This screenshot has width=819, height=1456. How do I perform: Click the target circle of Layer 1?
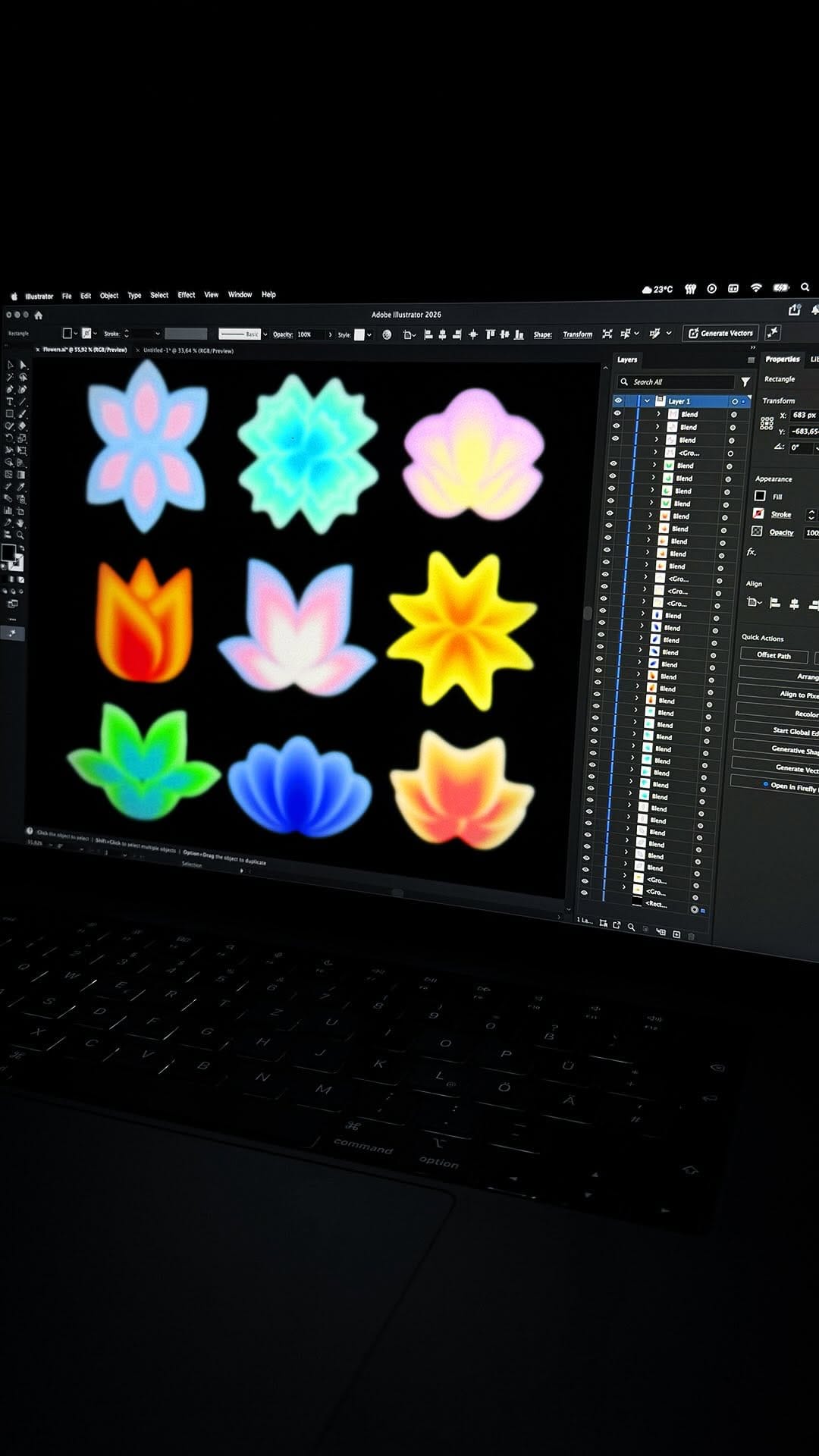tap(735, 401)
